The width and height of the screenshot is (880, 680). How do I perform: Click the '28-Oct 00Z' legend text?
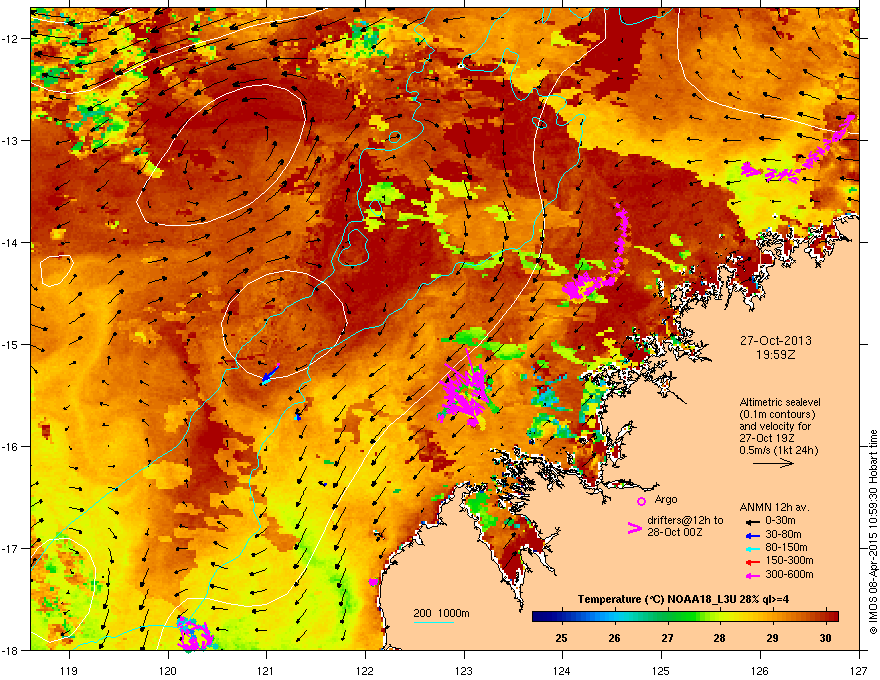pyautogui.click(x=675, y=532)
